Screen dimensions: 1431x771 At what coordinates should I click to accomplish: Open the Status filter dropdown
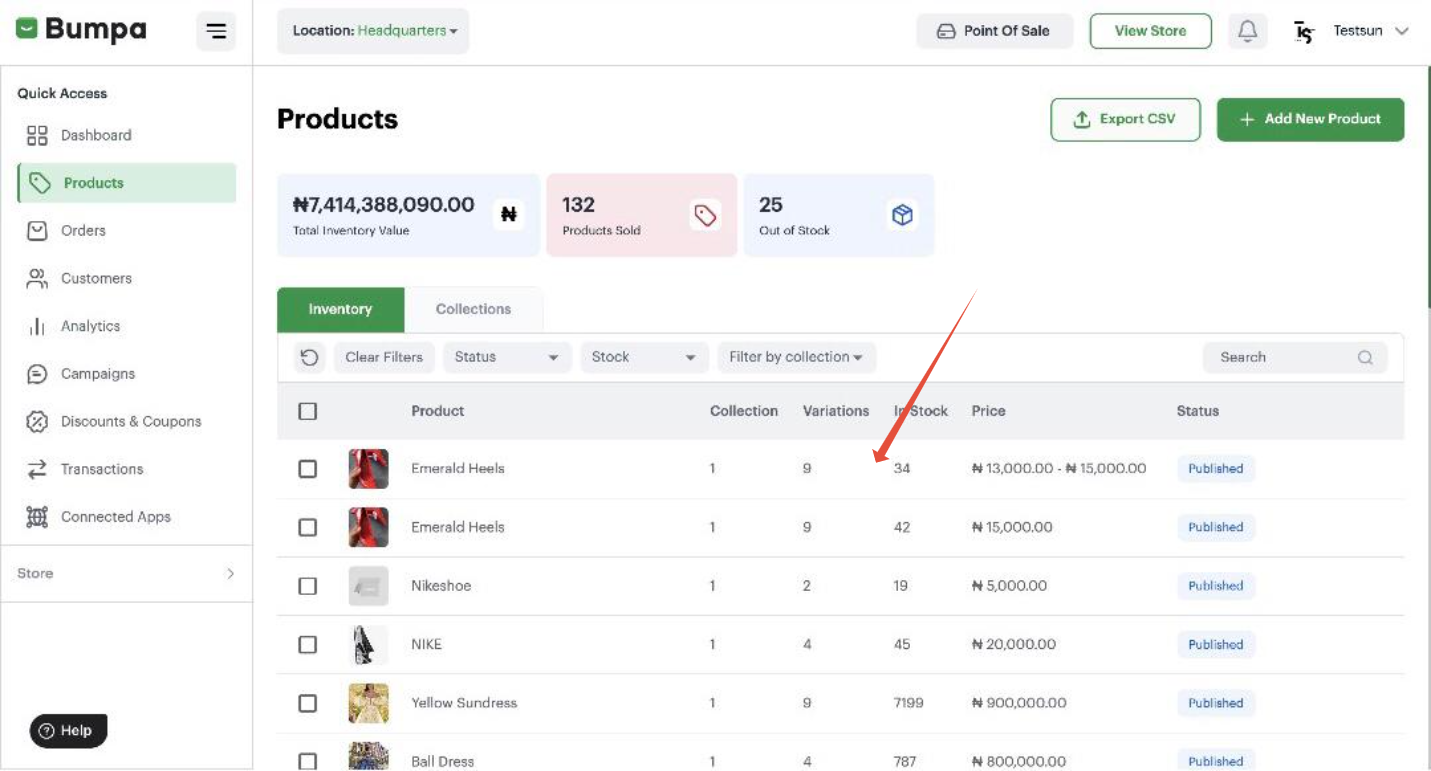pyautogui.click(x=507, y=357)
